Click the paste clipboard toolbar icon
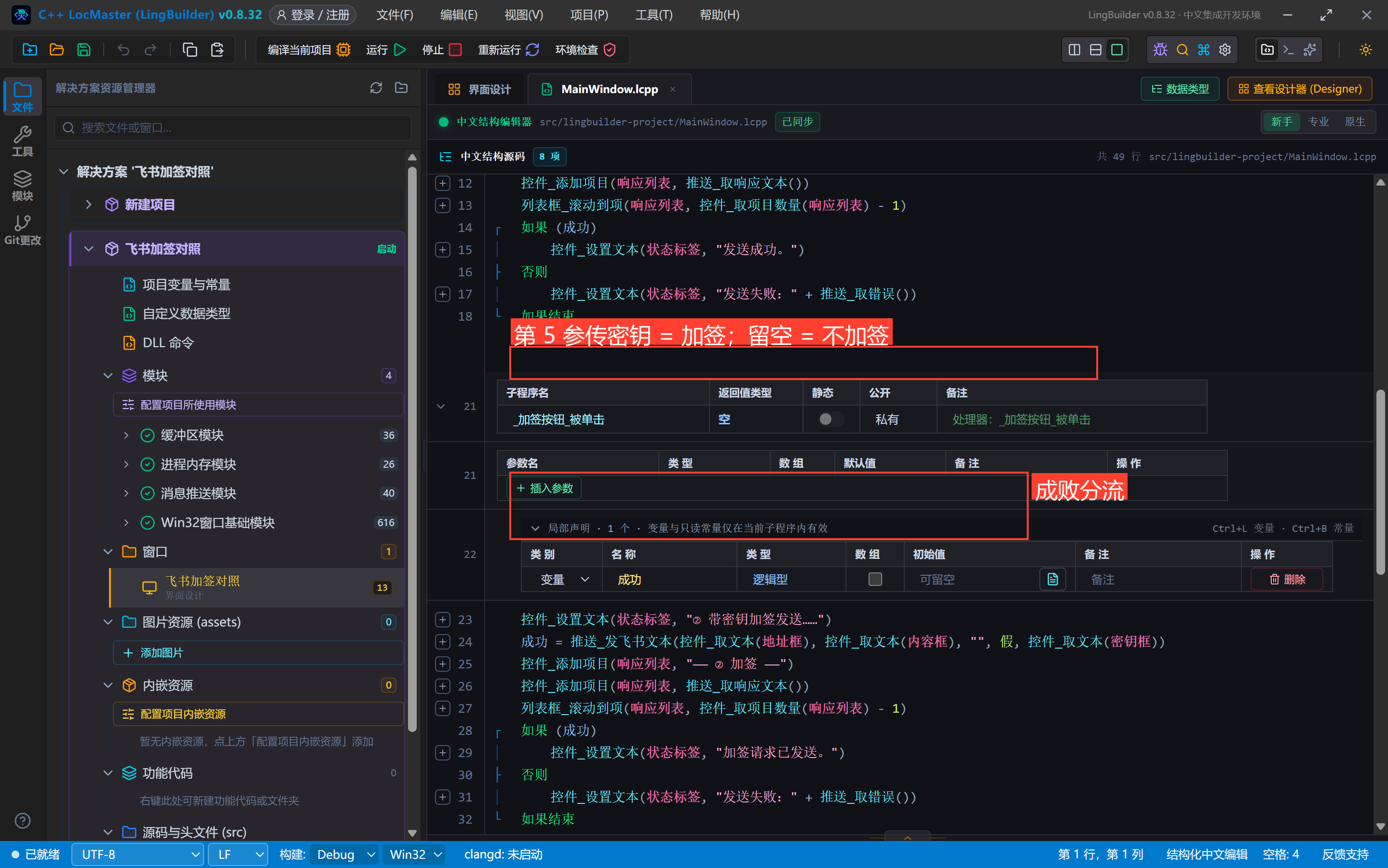The image size is (1388, 868). 217,50
